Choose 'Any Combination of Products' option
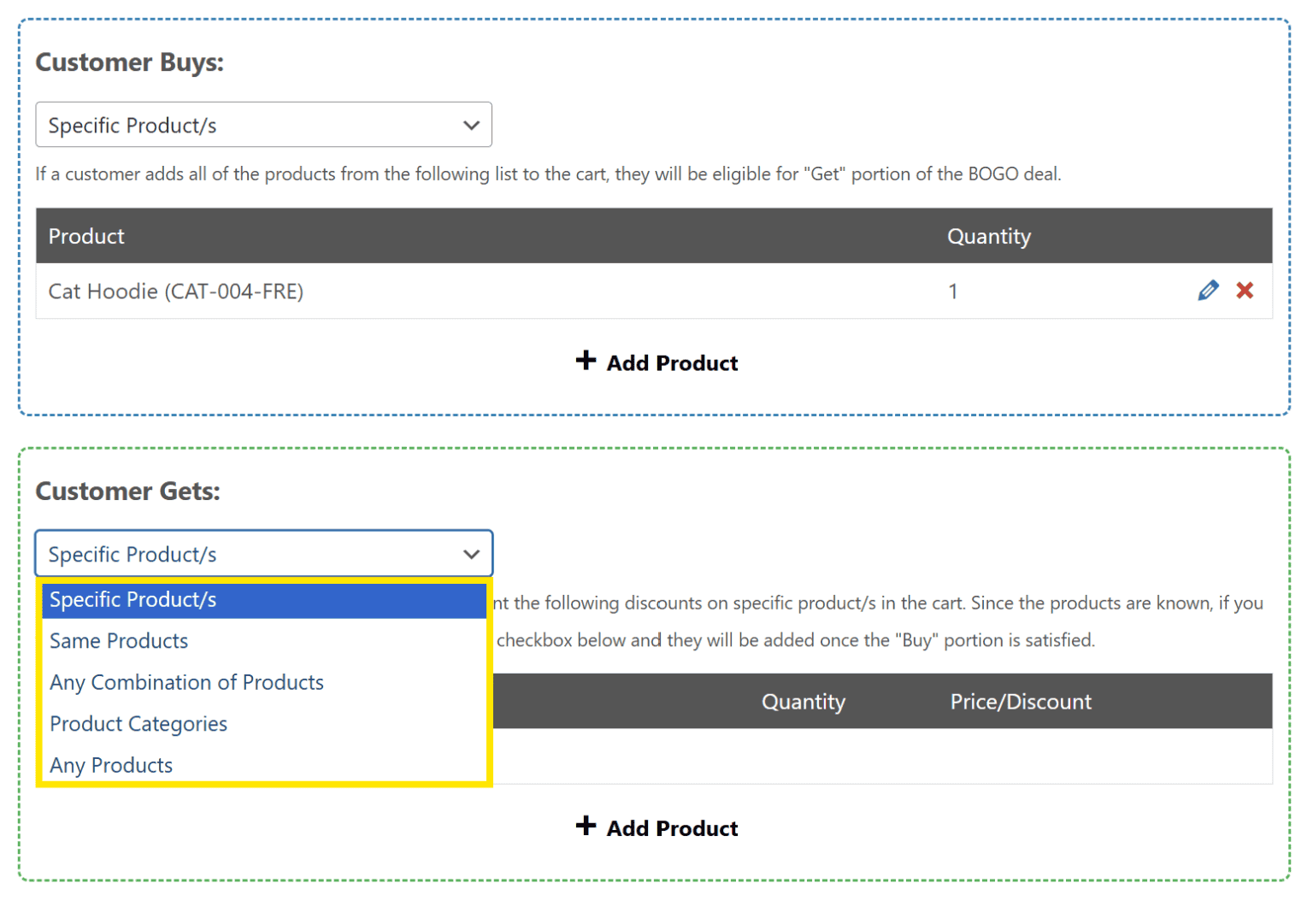The image size is (1313, 924). point(186,682)
